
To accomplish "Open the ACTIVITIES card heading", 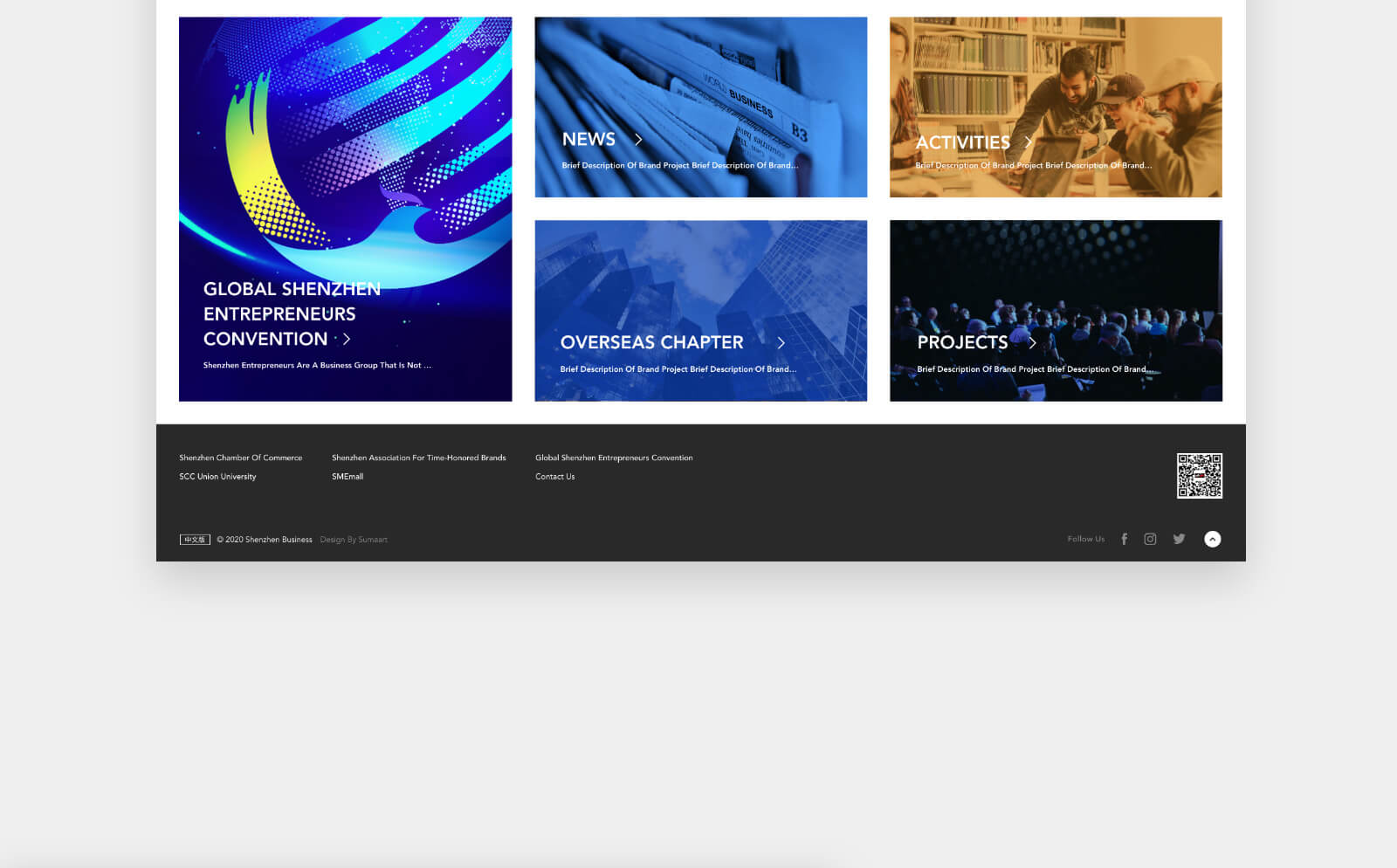I will pos(962,142).
